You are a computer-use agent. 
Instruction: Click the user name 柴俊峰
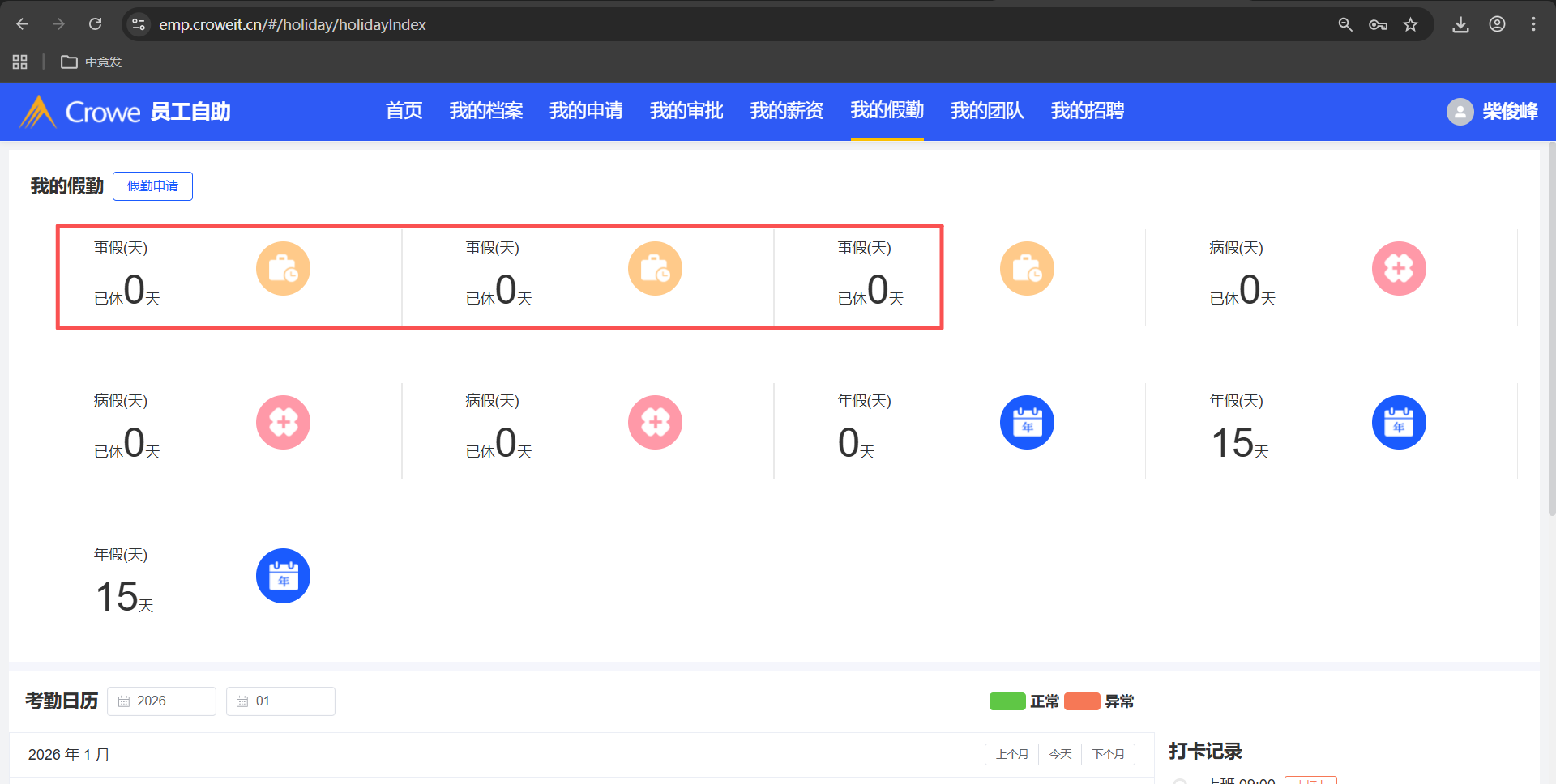point(1510,112)
